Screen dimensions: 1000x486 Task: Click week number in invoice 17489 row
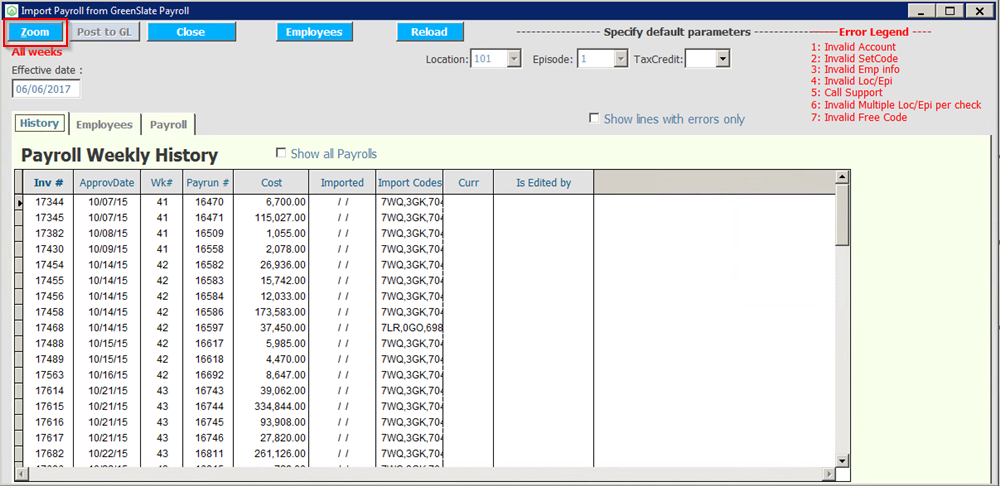pos(162,359)
